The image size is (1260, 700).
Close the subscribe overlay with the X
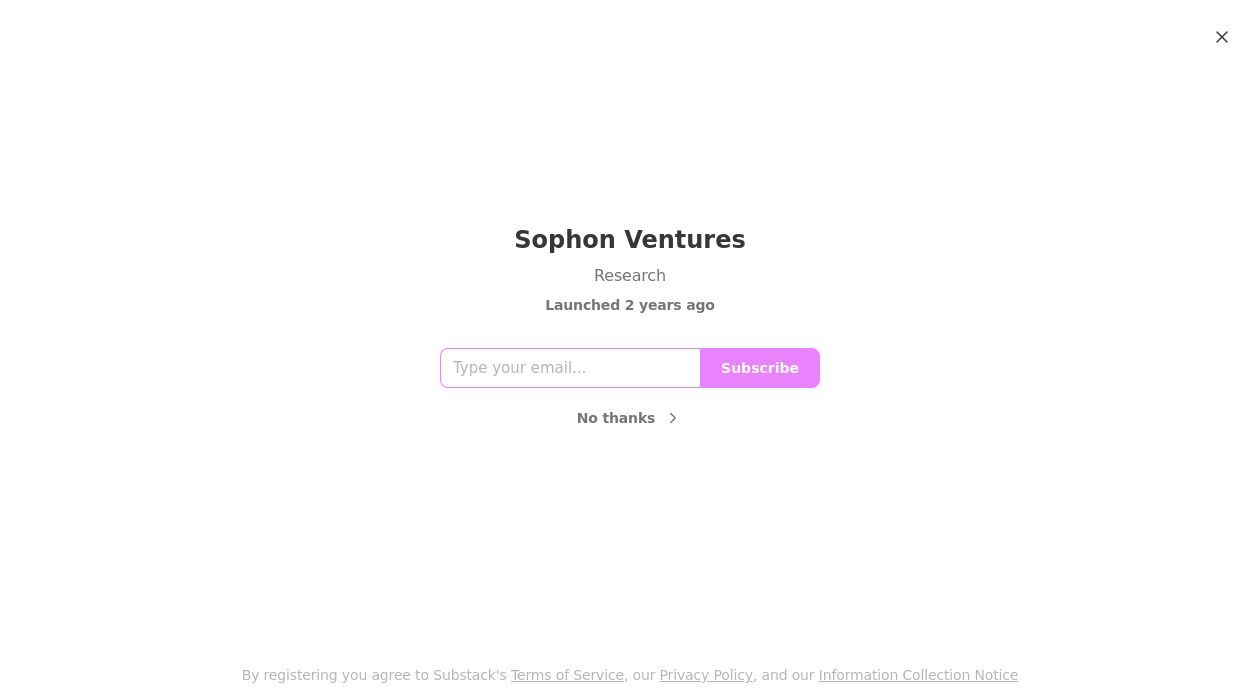click(1222, 37)
